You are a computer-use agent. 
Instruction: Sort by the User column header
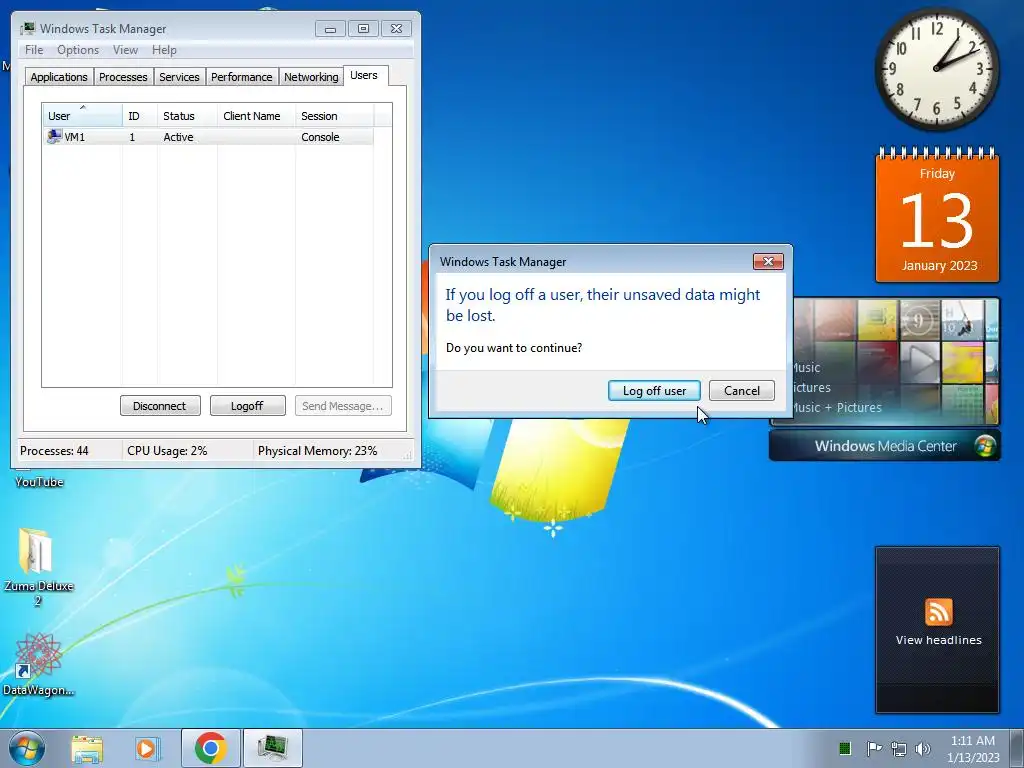tap(82, 115)
